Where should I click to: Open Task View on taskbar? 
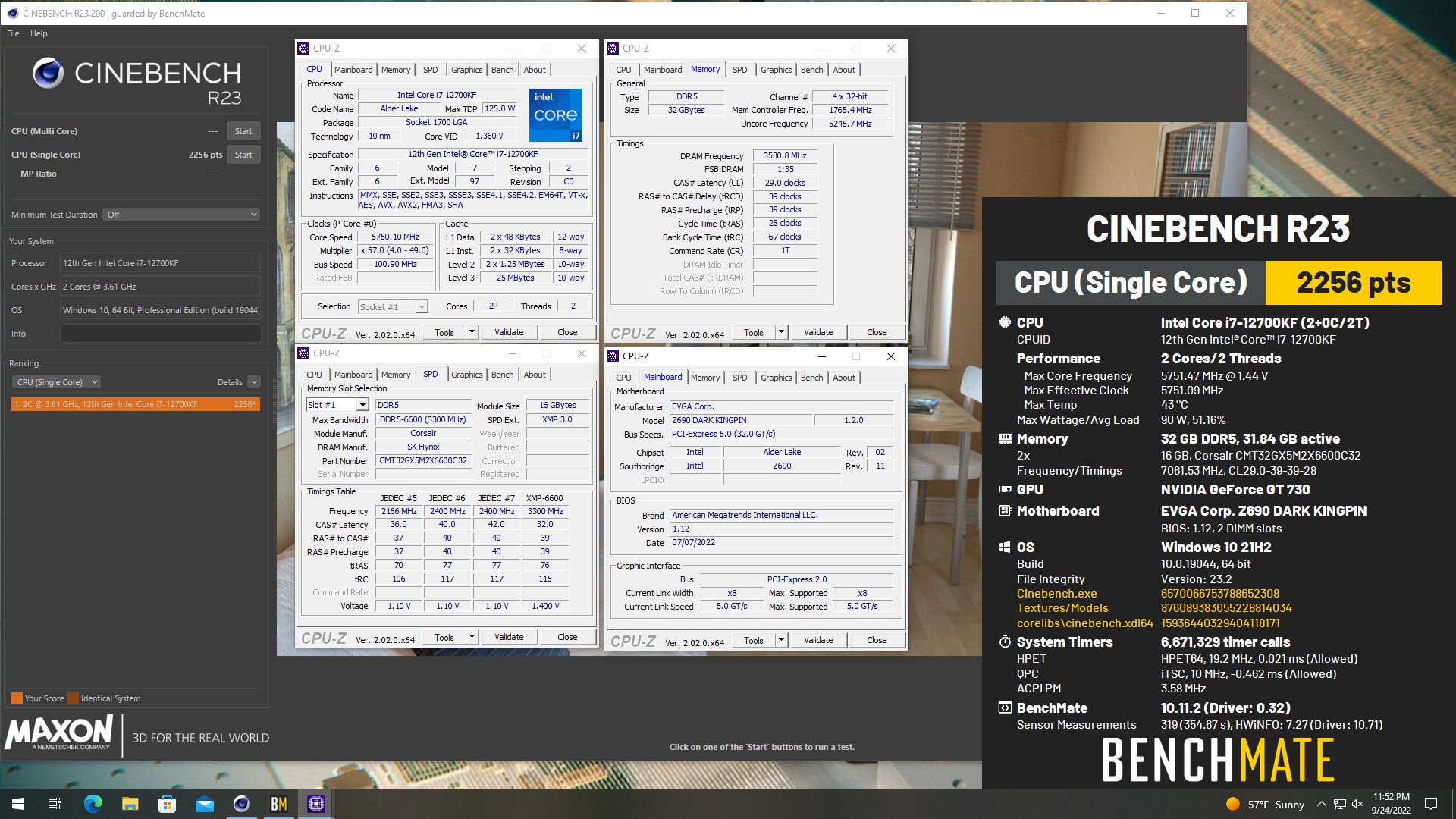(55, 804)
